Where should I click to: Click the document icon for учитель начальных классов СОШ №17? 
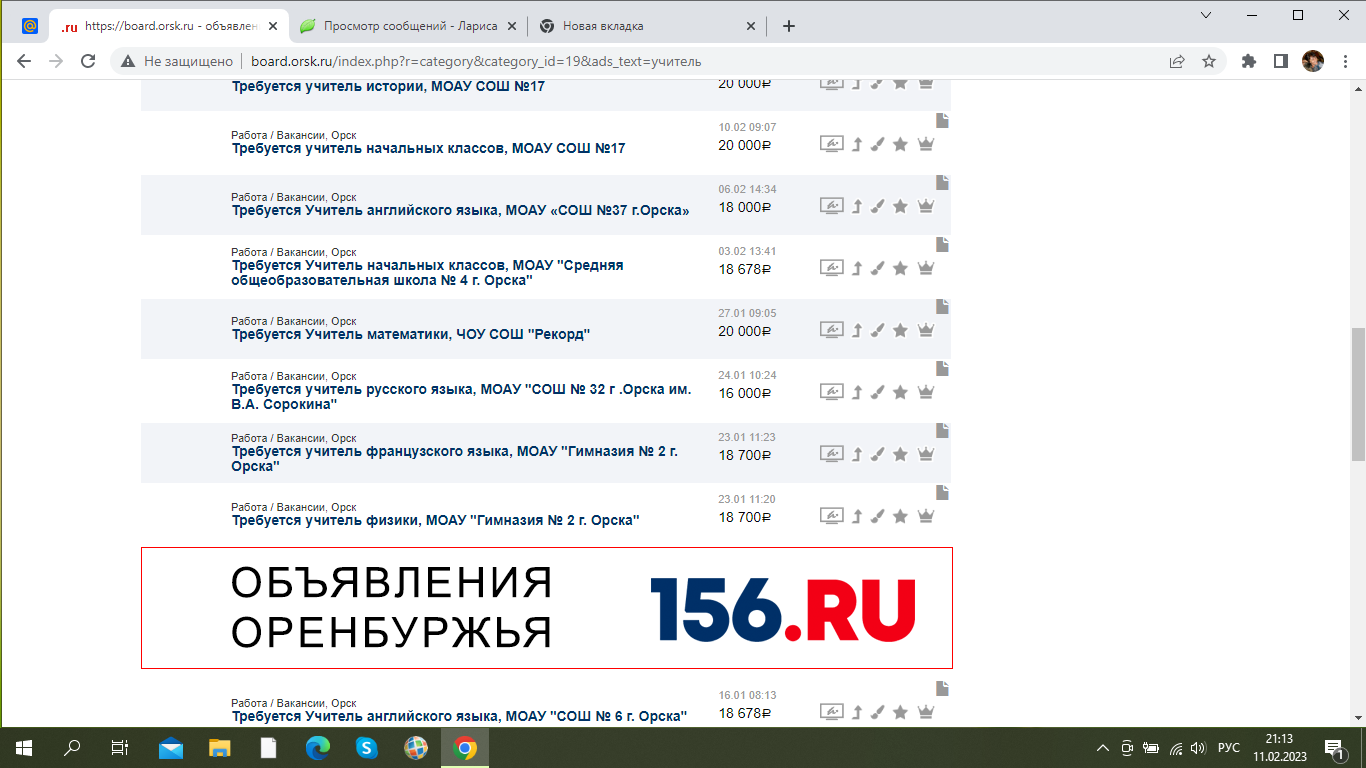(942, 120)
